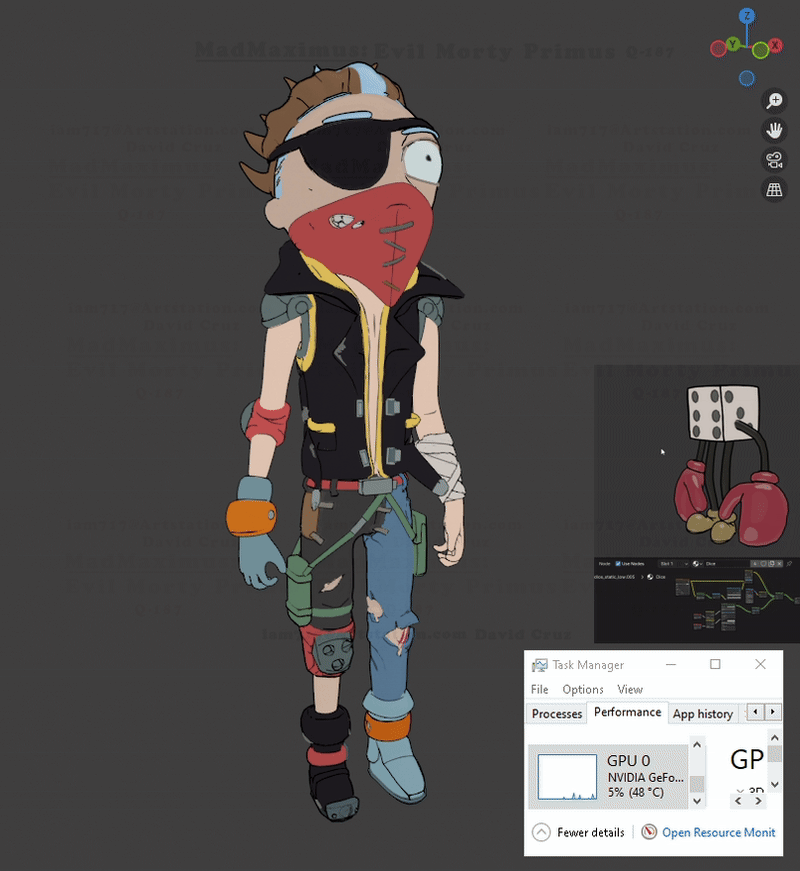This screenshot has height=871, width=800.
Task: Click fake user shield icon in node editor
Action: pos(763,564)
